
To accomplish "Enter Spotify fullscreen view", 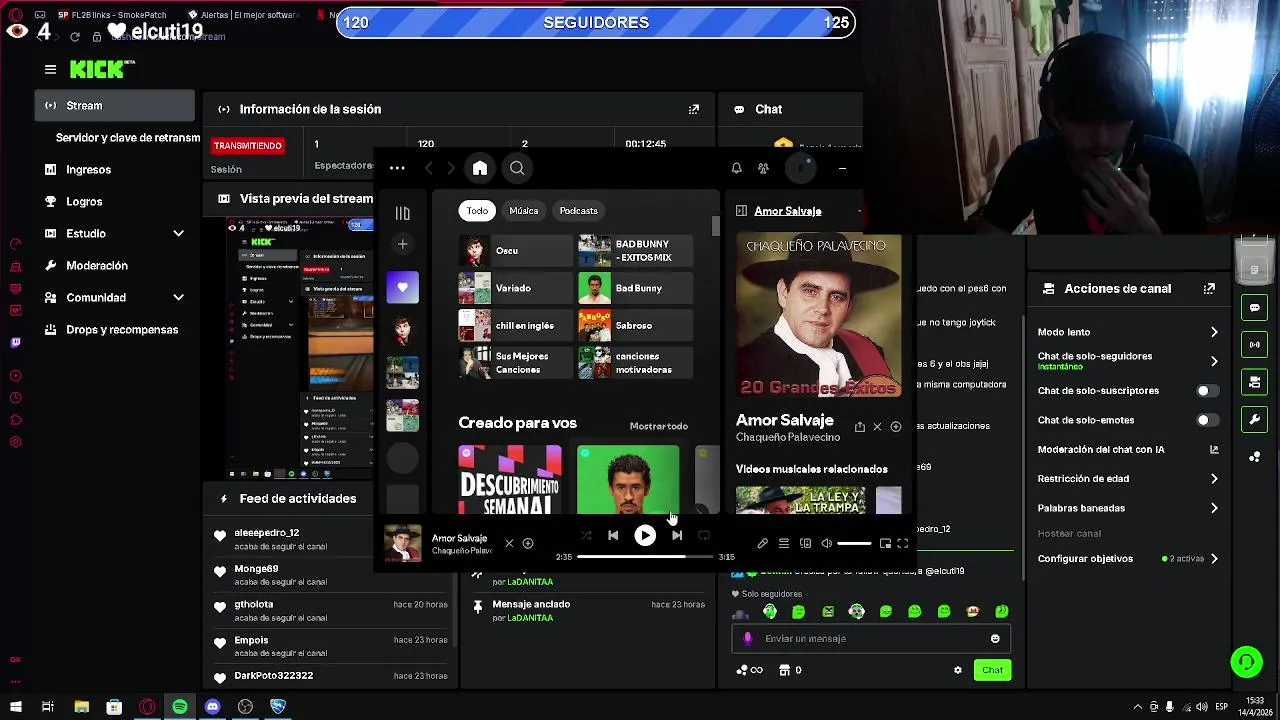I will (902, 543).
